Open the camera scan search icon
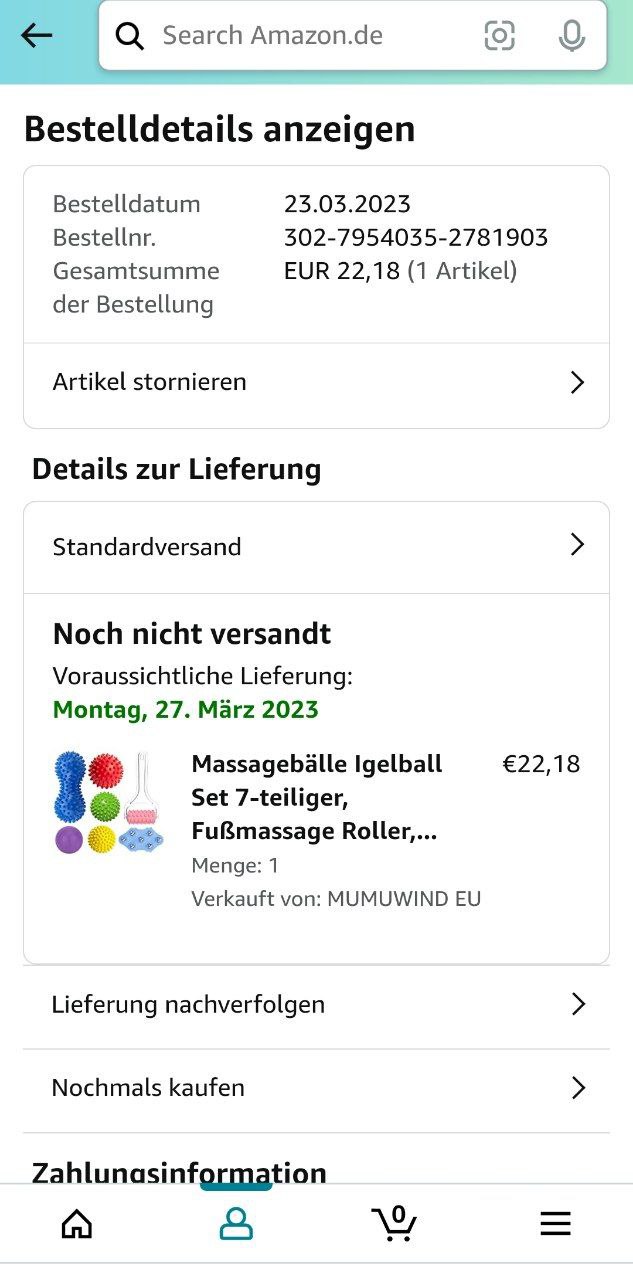Viewport: 633px width, 1280px height. (x=499, y=36)
